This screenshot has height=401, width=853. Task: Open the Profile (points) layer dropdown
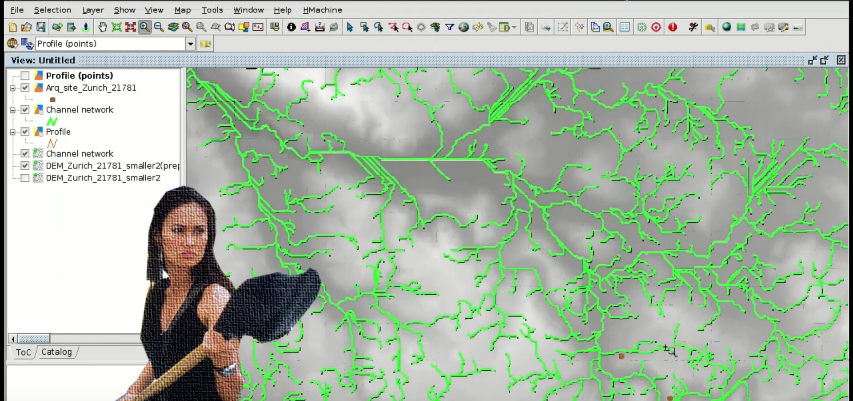click(x=190, y=44)
